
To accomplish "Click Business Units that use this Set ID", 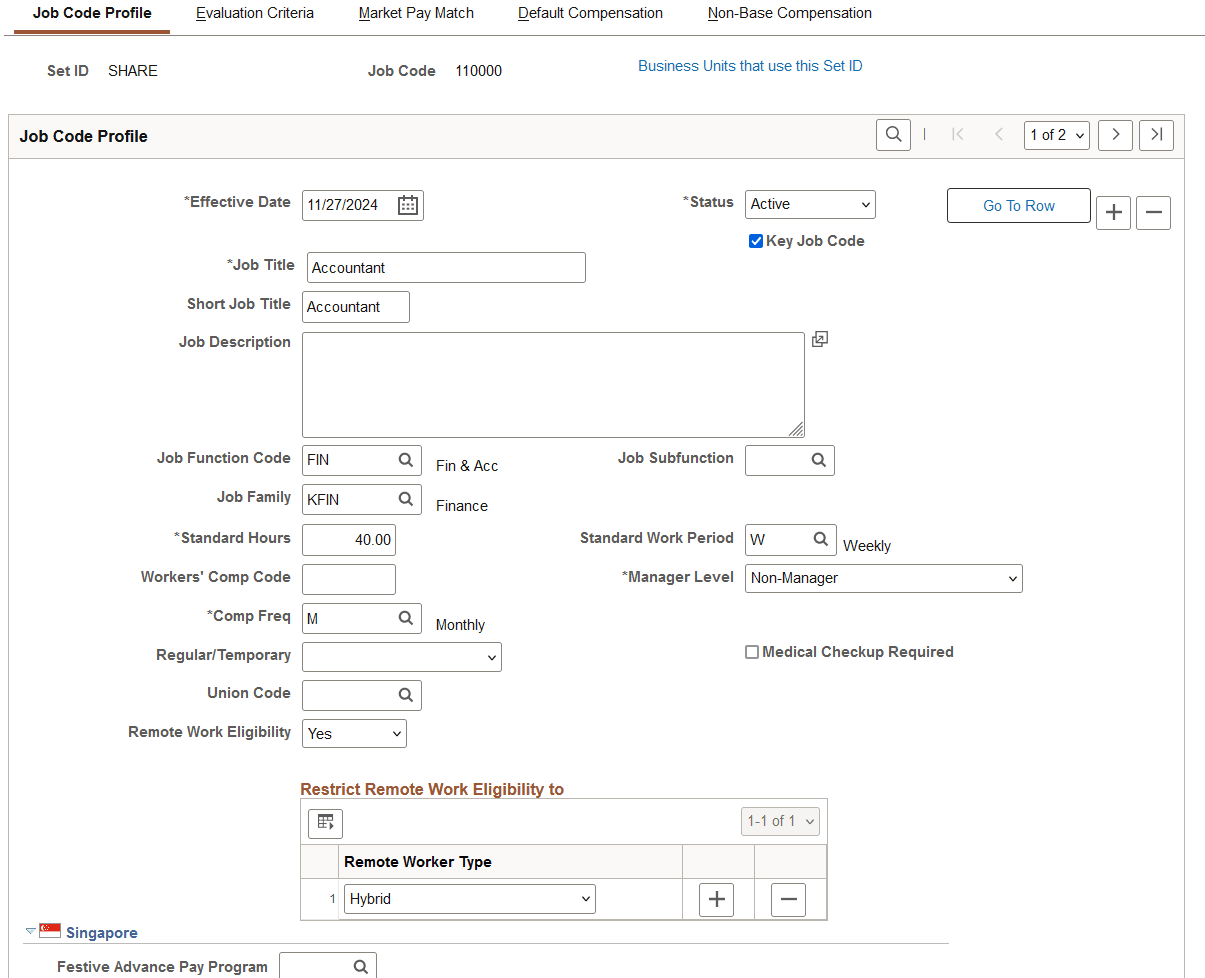I will coord(750,65).
